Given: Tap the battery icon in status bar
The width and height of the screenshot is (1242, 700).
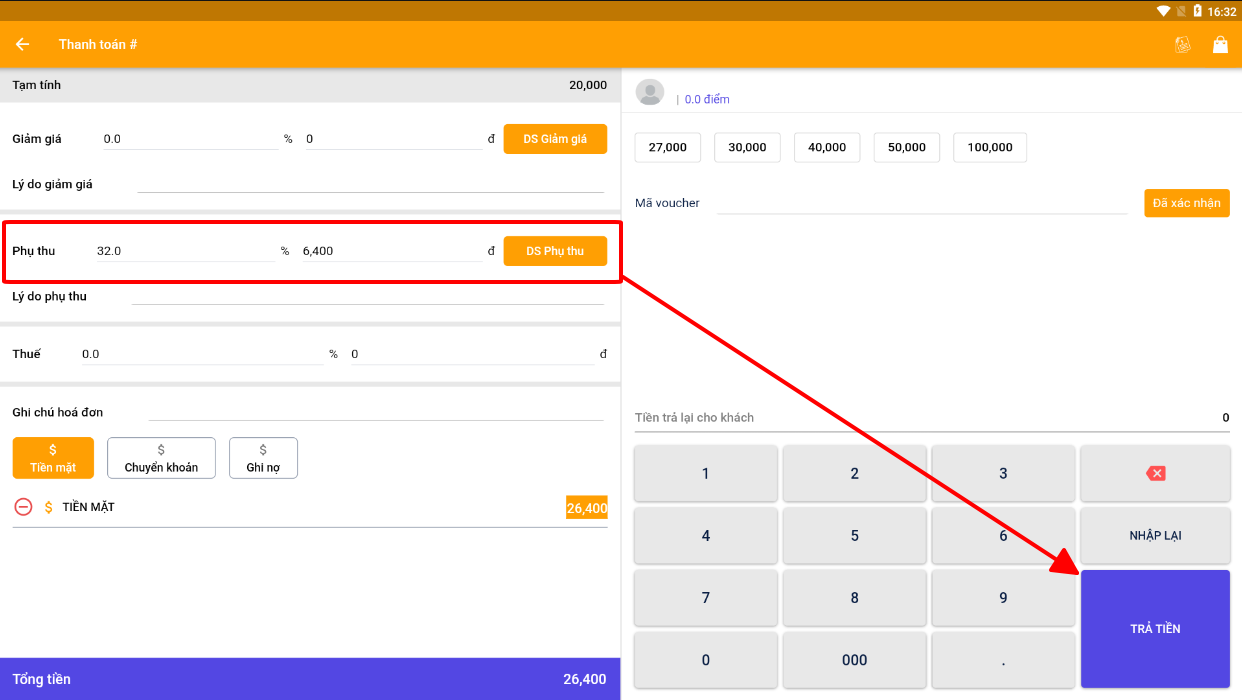Looking at the screenshot, I should (x=1197, y=11).
